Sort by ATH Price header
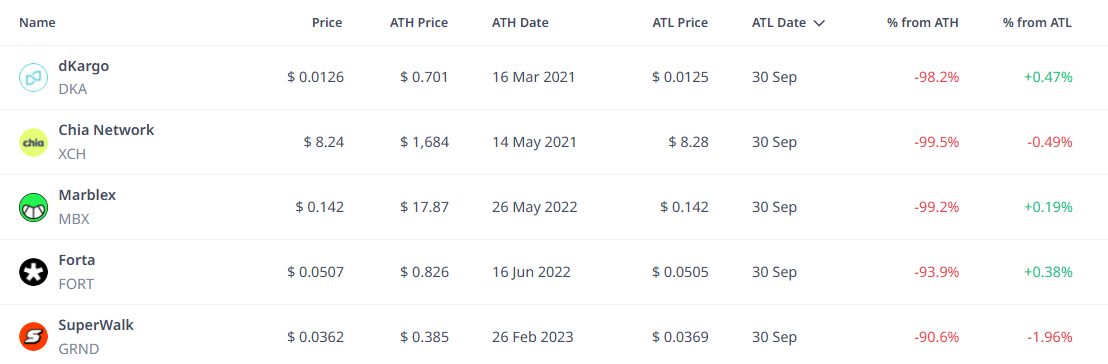The height and width of the screenshot is (364, 1108). tap(419, 23)
